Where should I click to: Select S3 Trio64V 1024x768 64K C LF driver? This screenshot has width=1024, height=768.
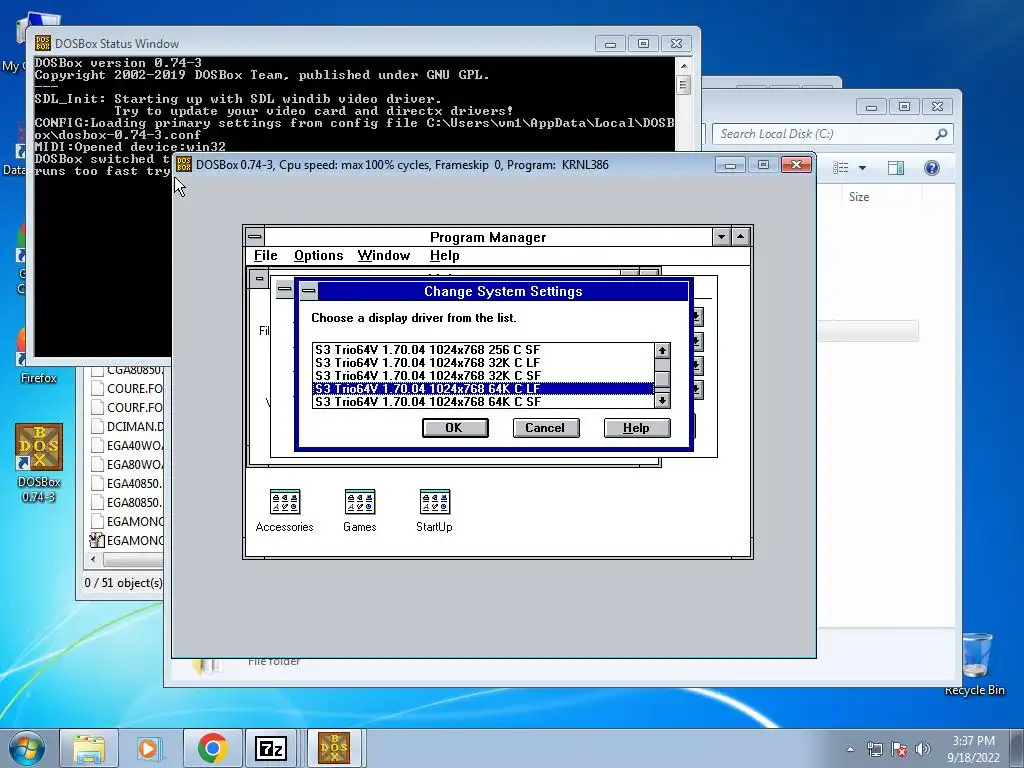click(483, 389)
